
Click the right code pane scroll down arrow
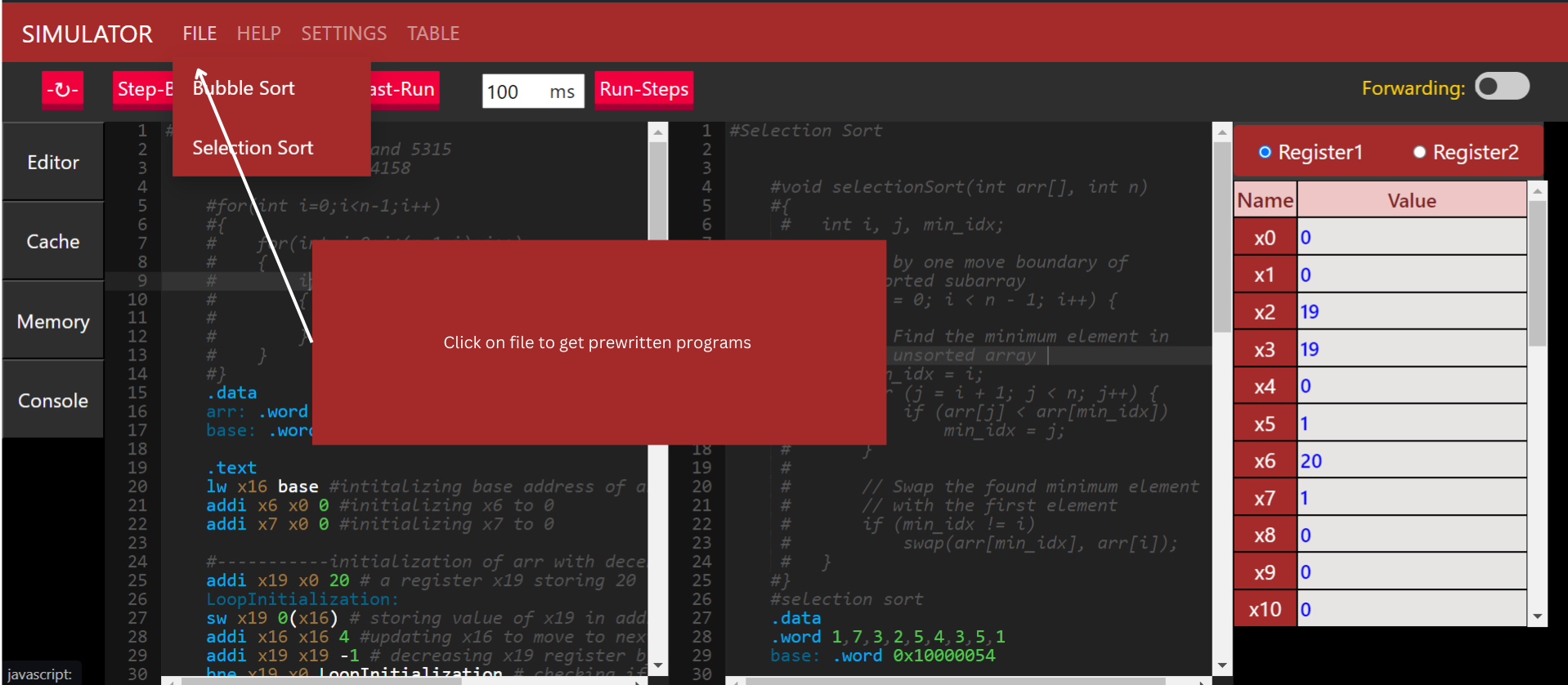tap(1222, 665)
